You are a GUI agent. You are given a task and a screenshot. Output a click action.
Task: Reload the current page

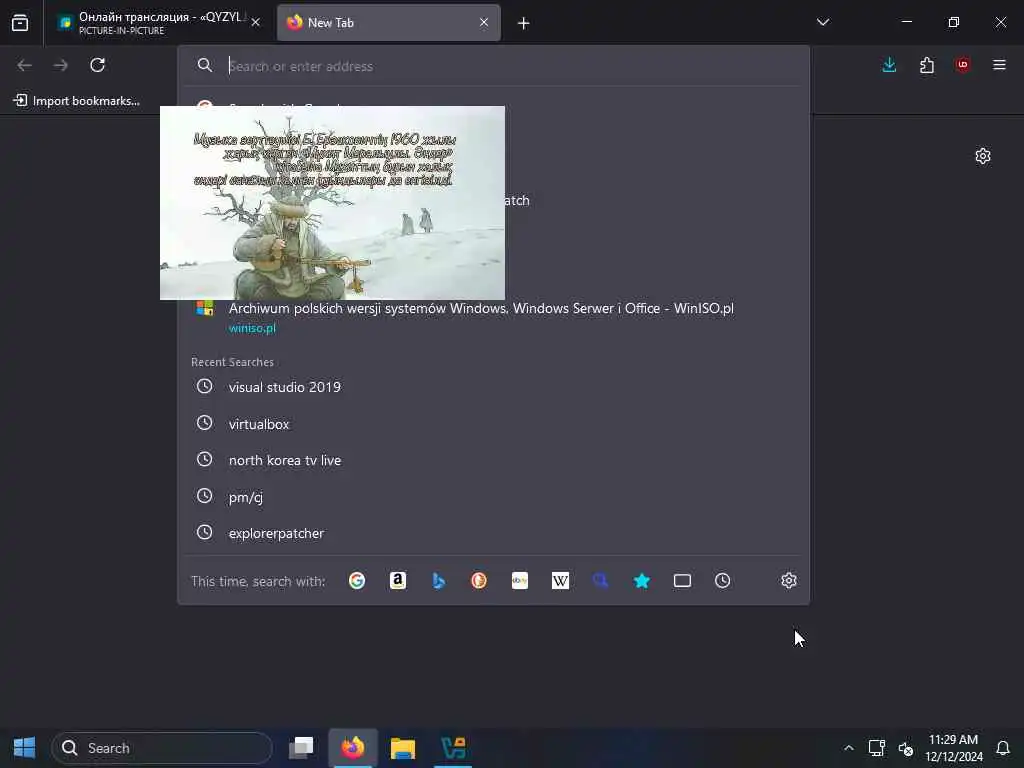[x=97, y=65]
